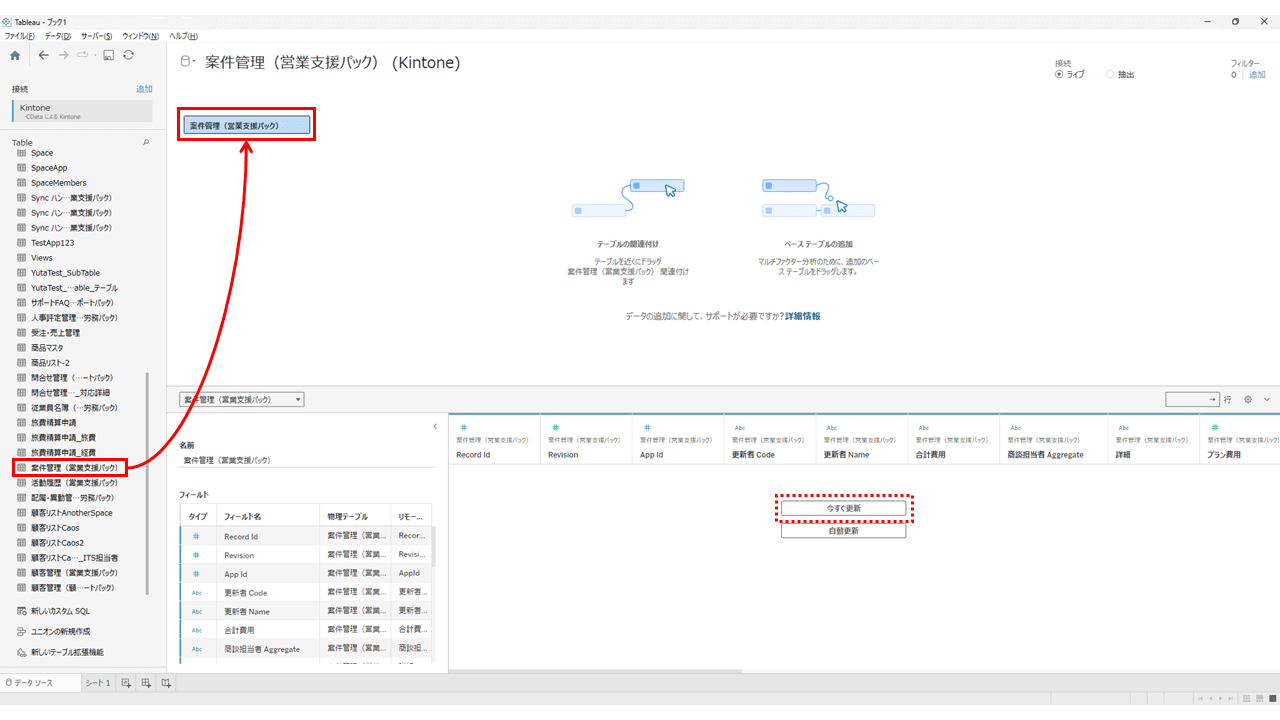The height and width of the screenshot is (720, 1280).
Task: Click 新しいテーブル拡張機能
Action: point(67,653)
